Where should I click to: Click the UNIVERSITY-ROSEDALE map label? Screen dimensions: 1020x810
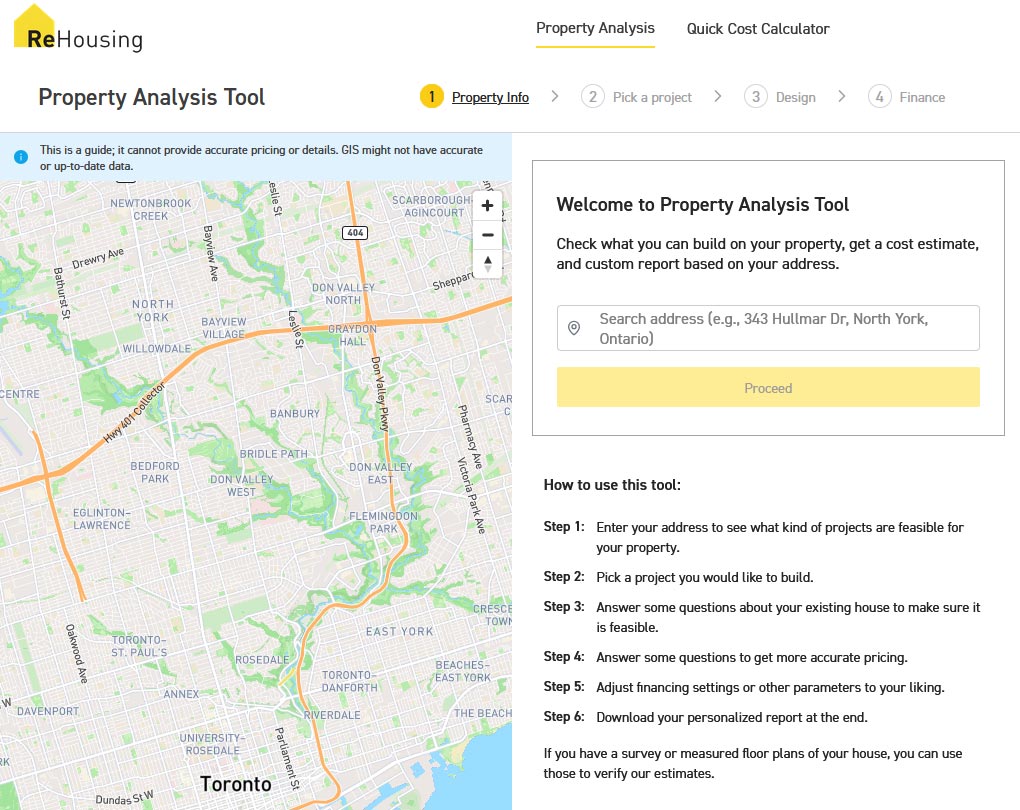[211, 744]
